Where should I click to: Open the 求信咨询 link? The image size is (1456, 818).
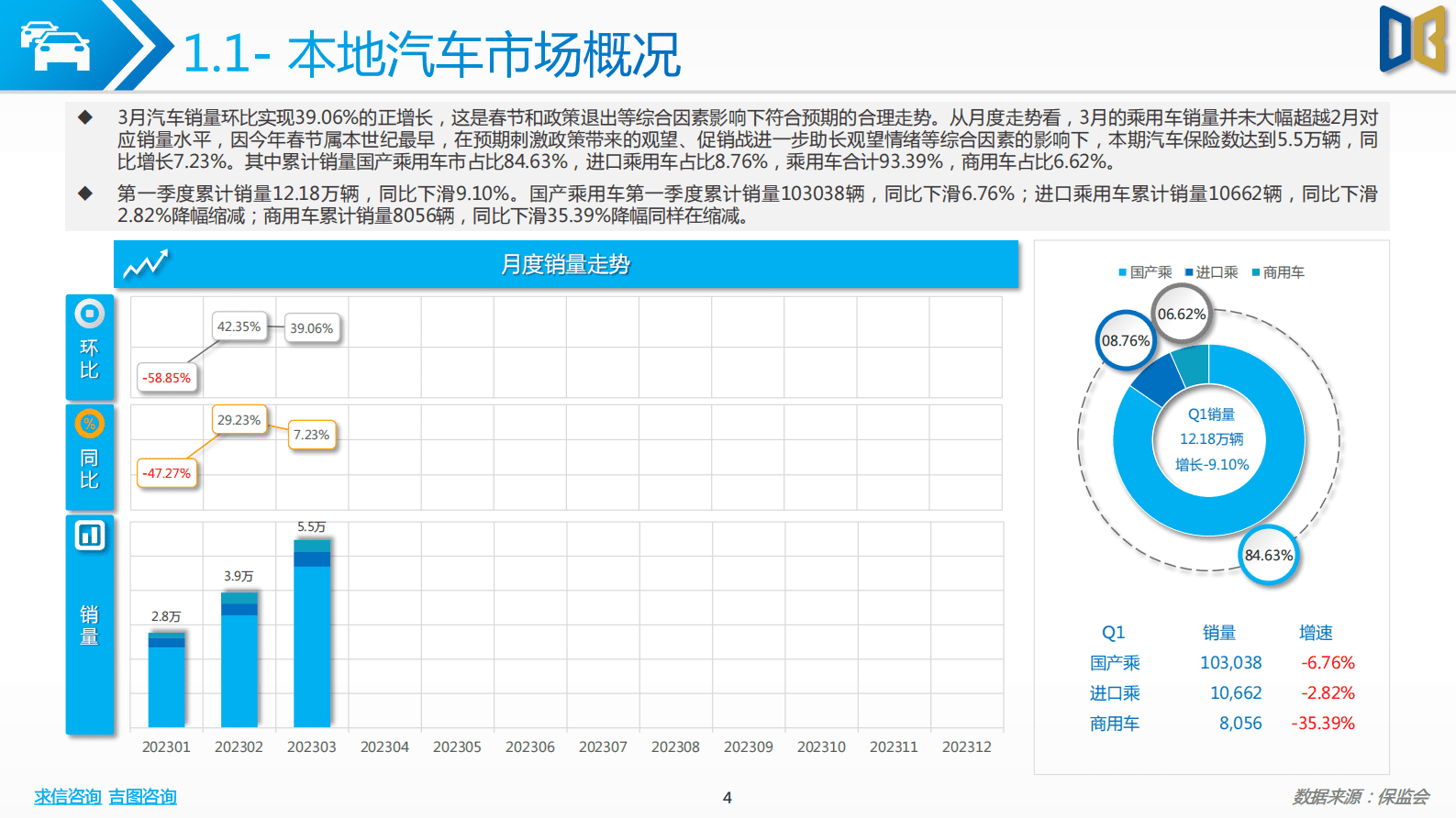[x=68, y=797]
